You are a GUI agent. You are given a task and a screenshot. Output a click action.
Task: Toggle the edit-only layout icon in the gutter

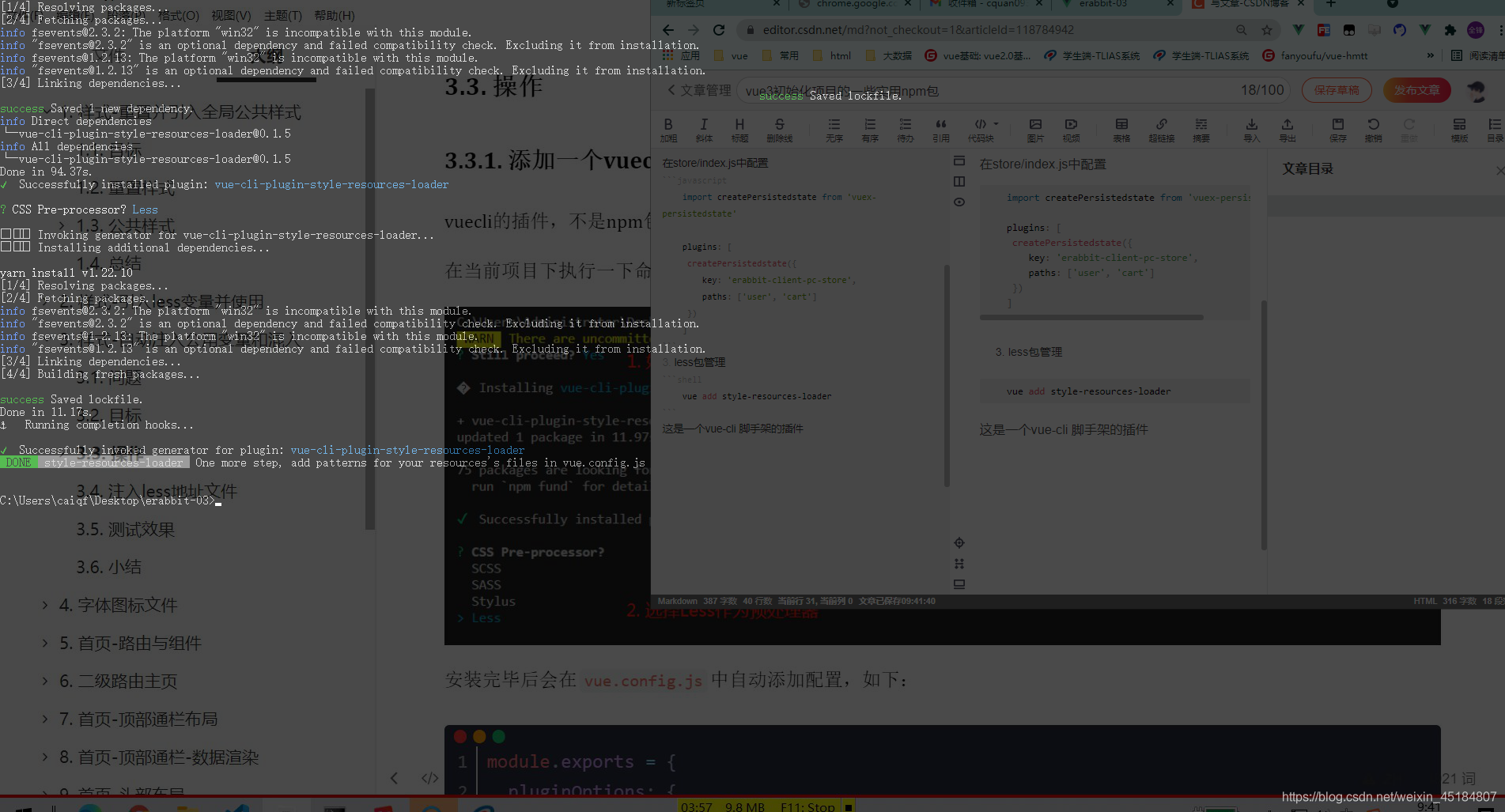pyautogui.click(x=959, y=161)
